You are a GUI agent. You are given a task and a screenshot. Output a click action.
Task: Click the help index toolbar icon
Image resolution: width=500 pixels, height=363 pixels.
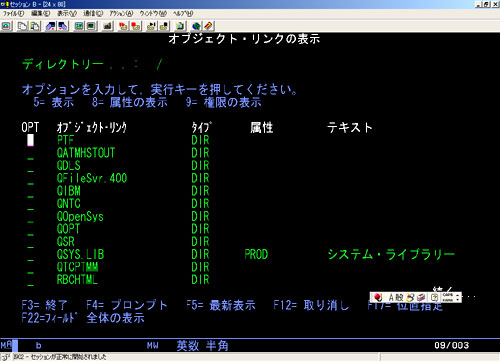pos(208,26)
